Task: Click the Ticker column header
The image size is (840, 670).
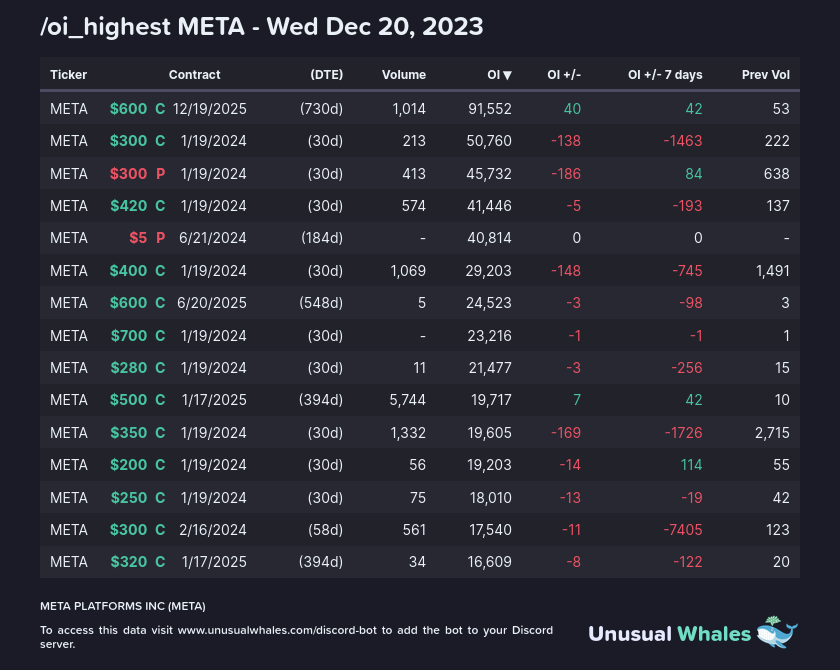Action: point(69,75)
